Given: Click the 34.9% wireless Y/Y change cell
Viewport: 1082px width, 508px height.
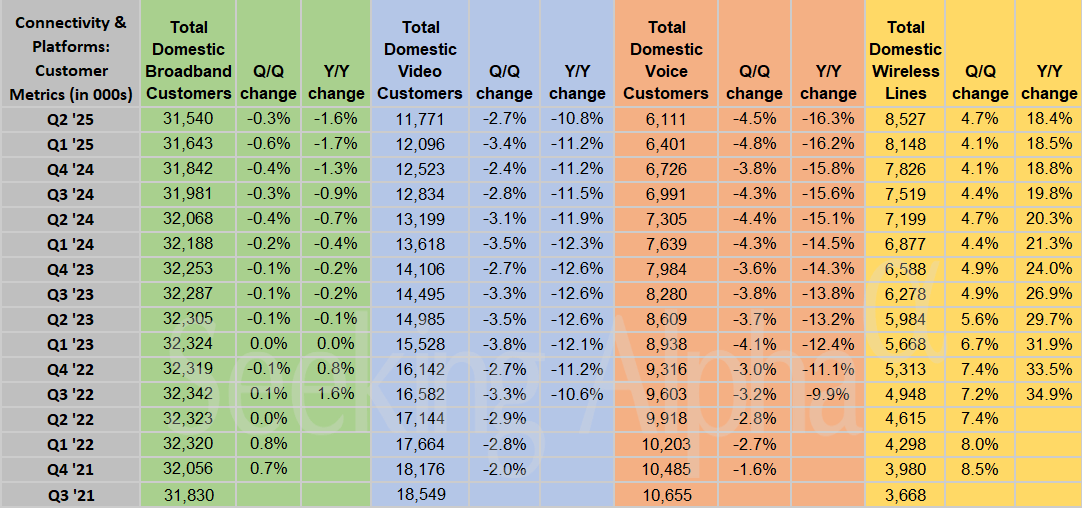Looking at the screenshot, I should point(1050,393).
